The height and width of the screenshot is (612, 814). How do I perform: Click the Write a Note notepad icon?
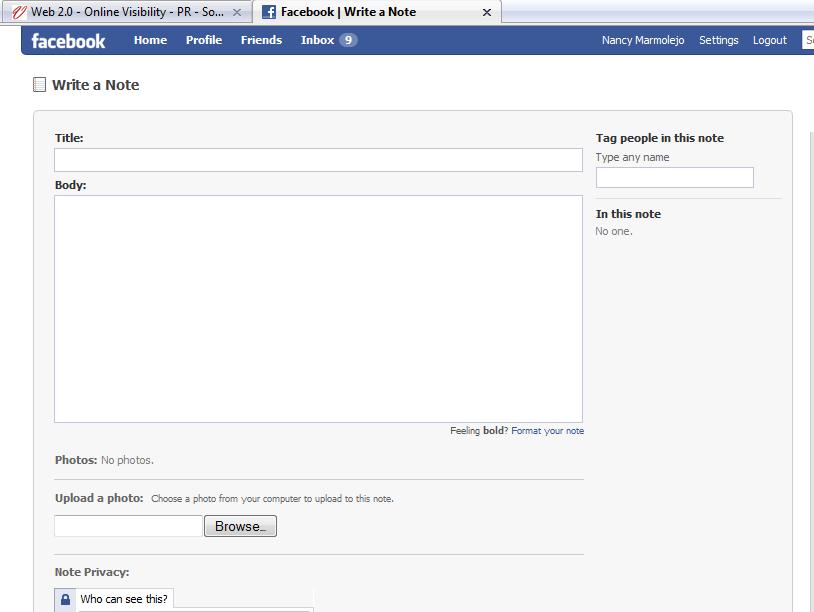(x=39, y=85)
